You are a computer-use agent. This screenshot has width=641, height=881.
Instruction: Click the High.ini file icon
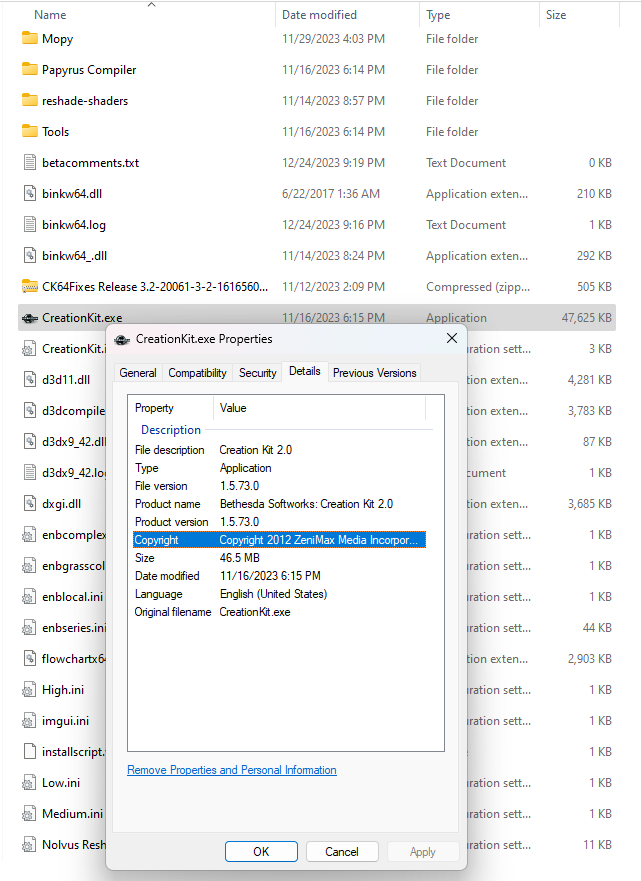[30, 689]
